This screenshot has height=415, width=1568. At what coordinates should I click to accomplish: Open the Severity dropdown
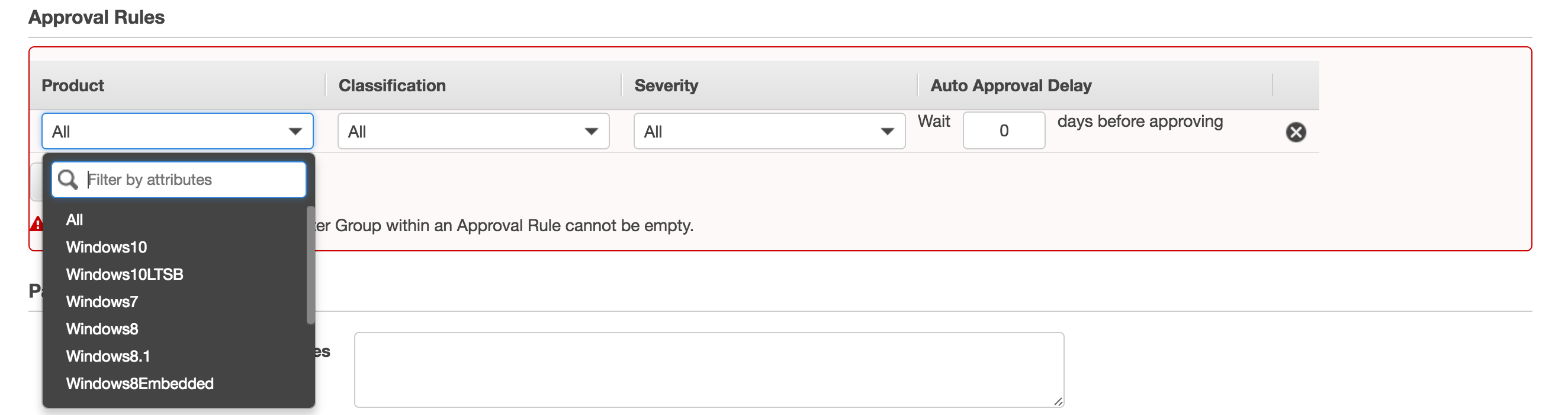pyautogui.click(x=769, y=131)
